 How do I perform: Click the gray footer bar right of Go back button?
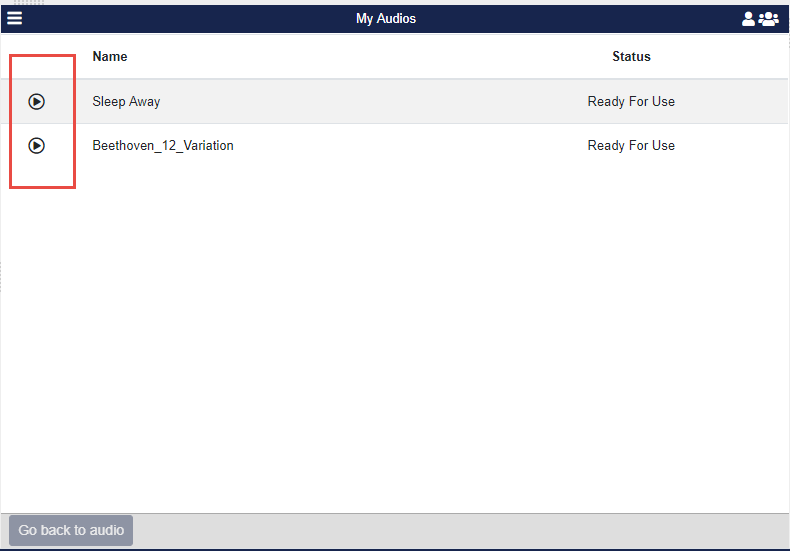click(460, 530)
